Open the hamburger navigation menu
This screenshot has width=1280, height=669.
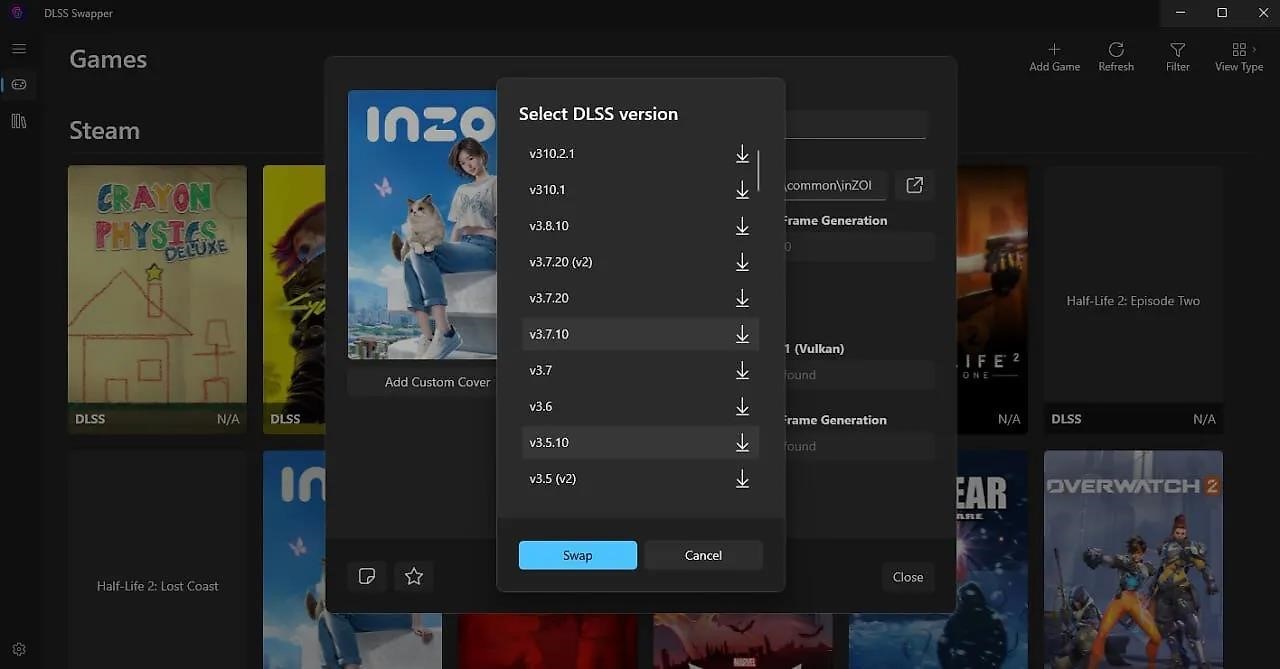pos(19,49)
